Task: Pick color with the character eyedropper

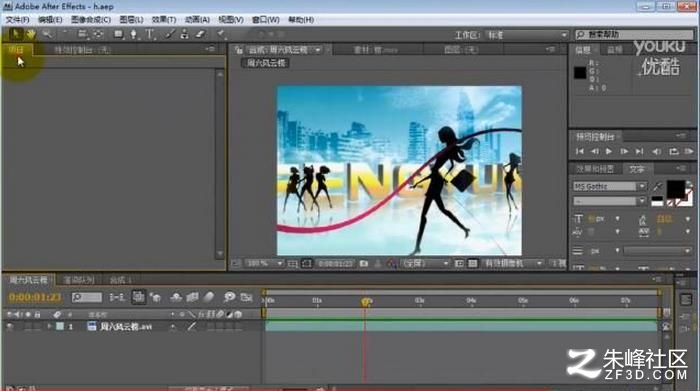Action: [657, 186]
